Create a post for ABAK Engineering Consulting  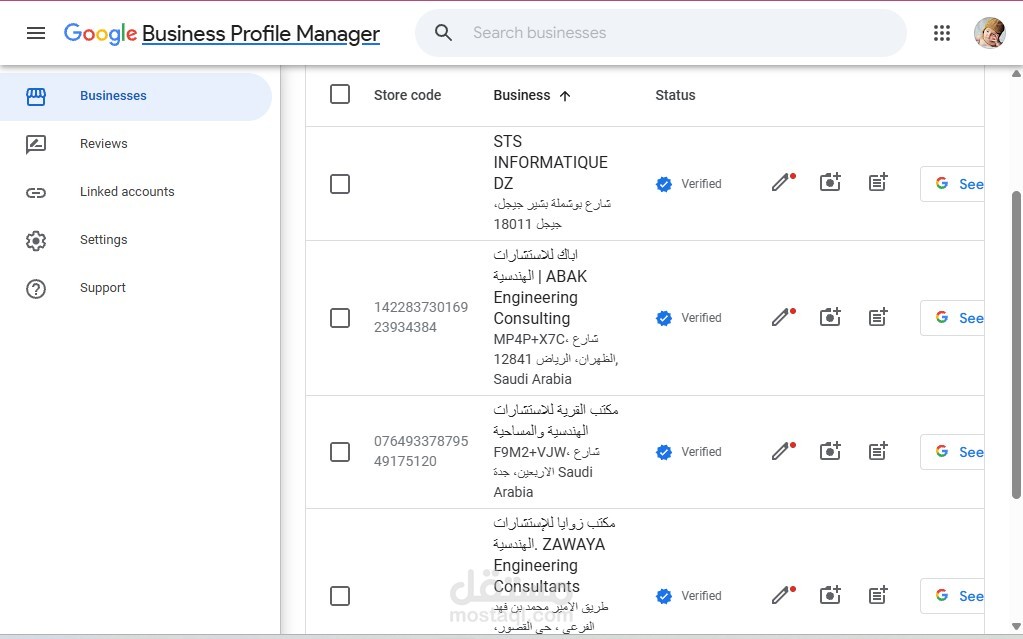pyautogui.click(x=877, y=317)
